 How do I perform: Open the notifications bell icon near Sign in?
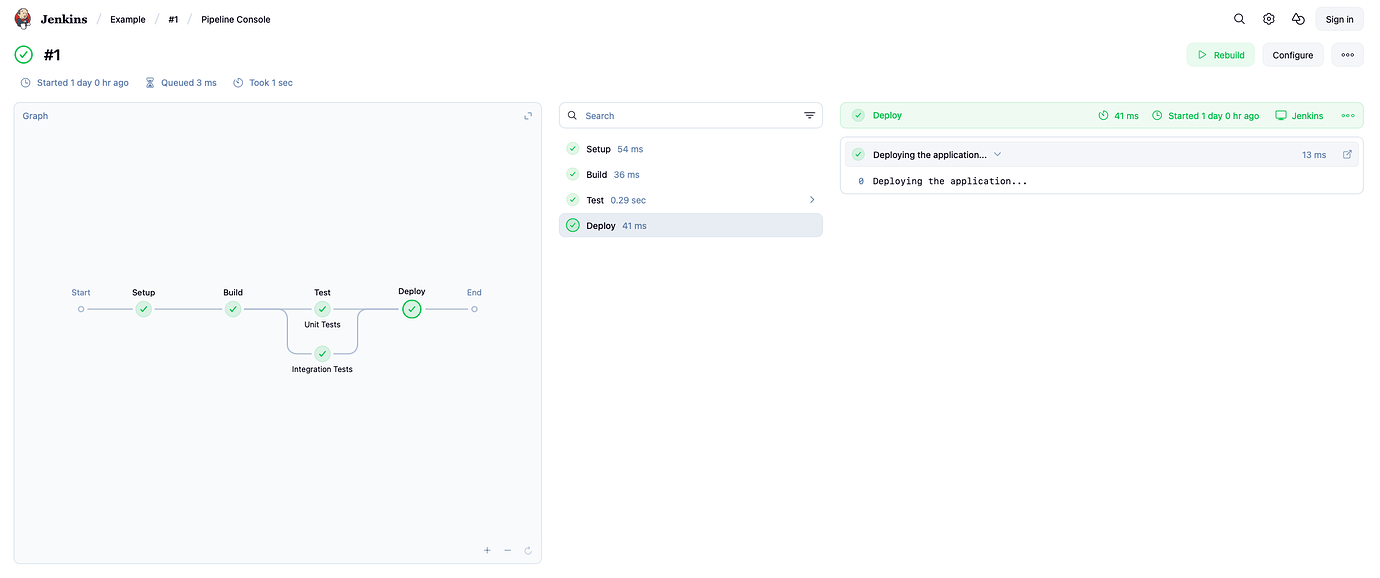pos(1298,18)
